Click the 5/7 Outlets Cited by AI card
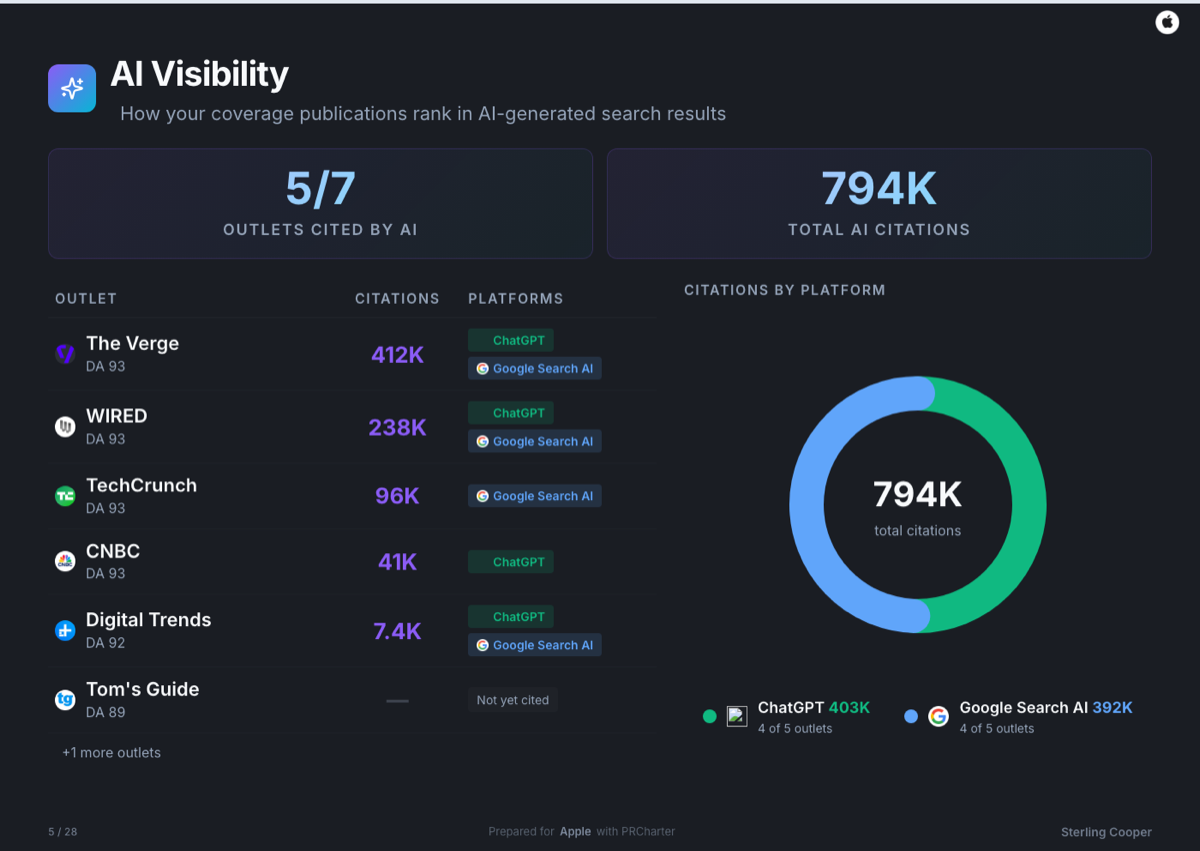Viewport: 1200px width, 851px height. (x=320, y=204)
